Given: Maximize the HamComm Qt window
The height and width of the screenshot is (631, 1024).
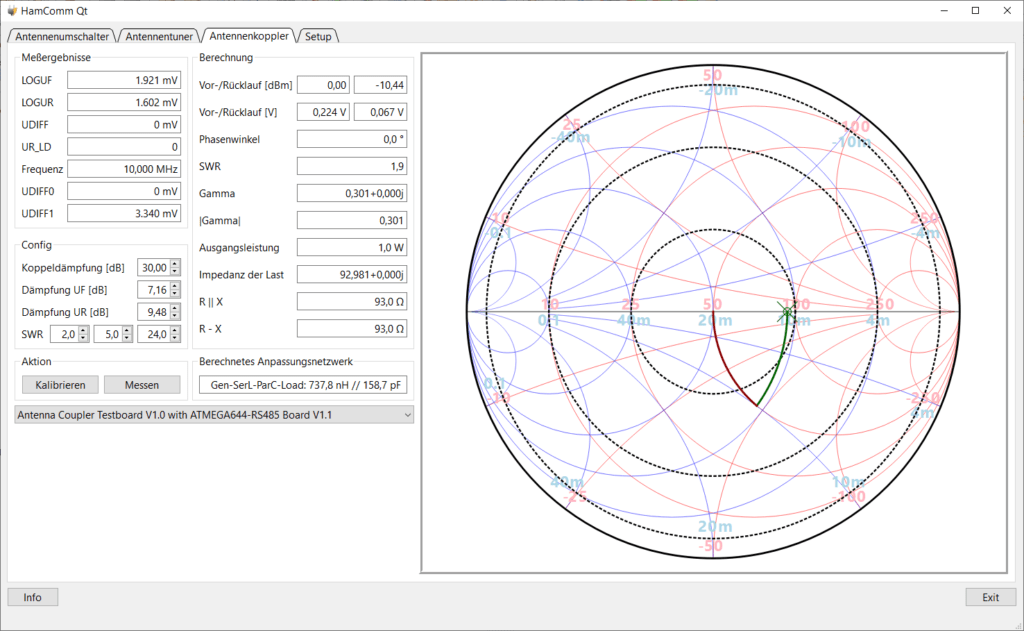Looking at the screenshot, I should (976, 10).
